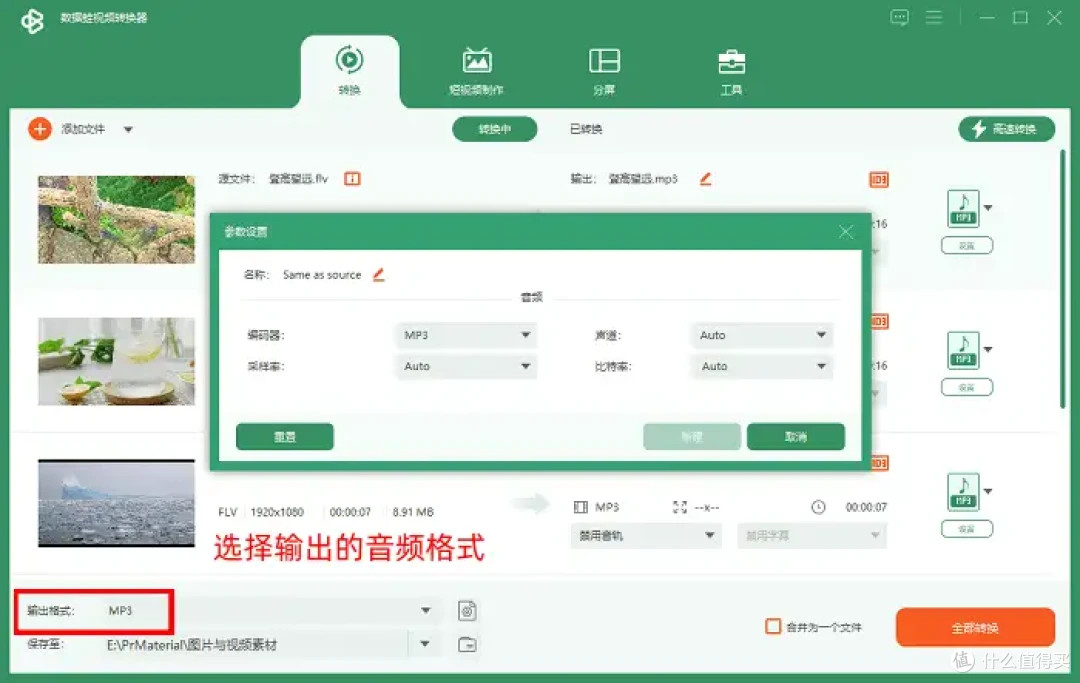Start 全部转换 convert all
Image resolution: width=1080 pixels, height=683 pixels.
pos(975,627)
